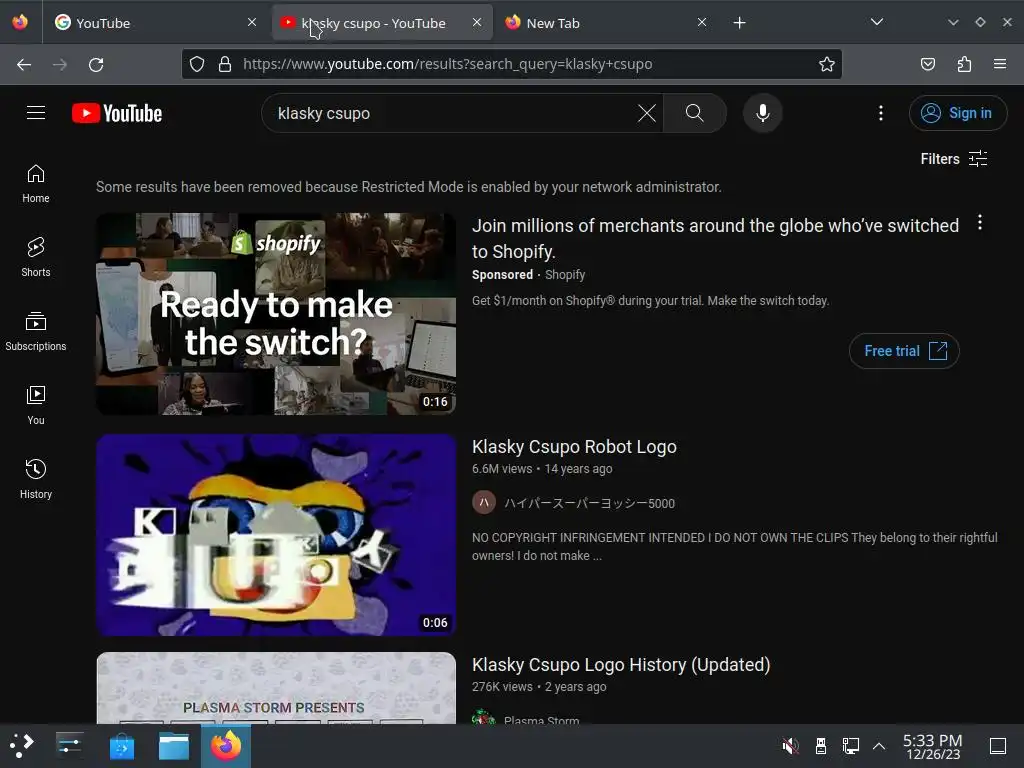Click the ハイパースーパーヨッシー5000 channel avatar
The width and height of the screenshot is (1024, 768).
(x=484, y=503)
